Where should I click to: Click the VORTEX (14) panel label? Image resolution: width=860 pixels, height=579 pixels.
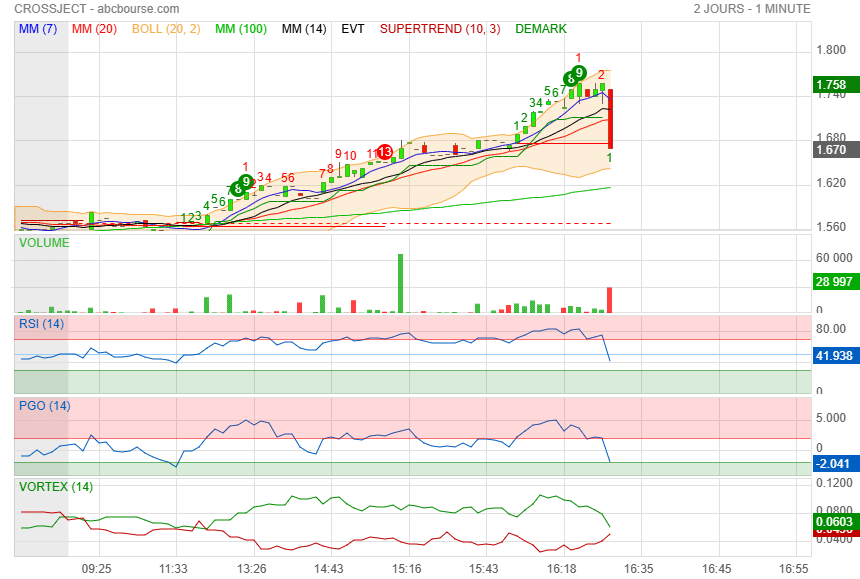point(56,487)
